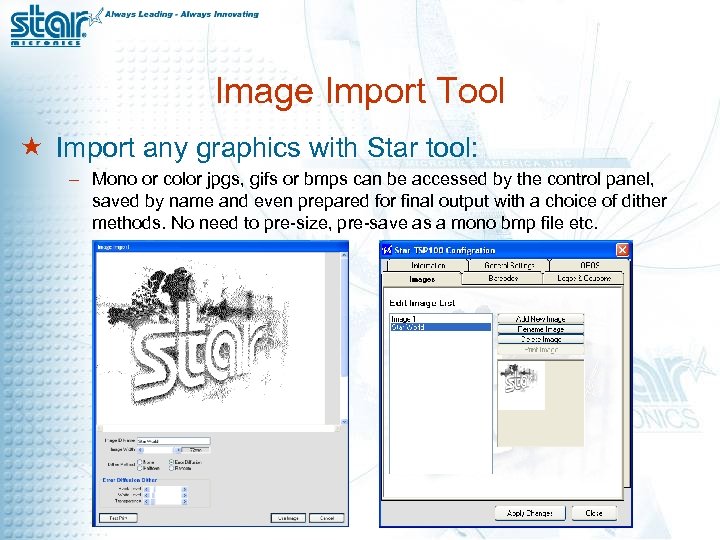Select Star World in the image list
720x540 pixels.
pyautogui.click(x=440, y=327)
